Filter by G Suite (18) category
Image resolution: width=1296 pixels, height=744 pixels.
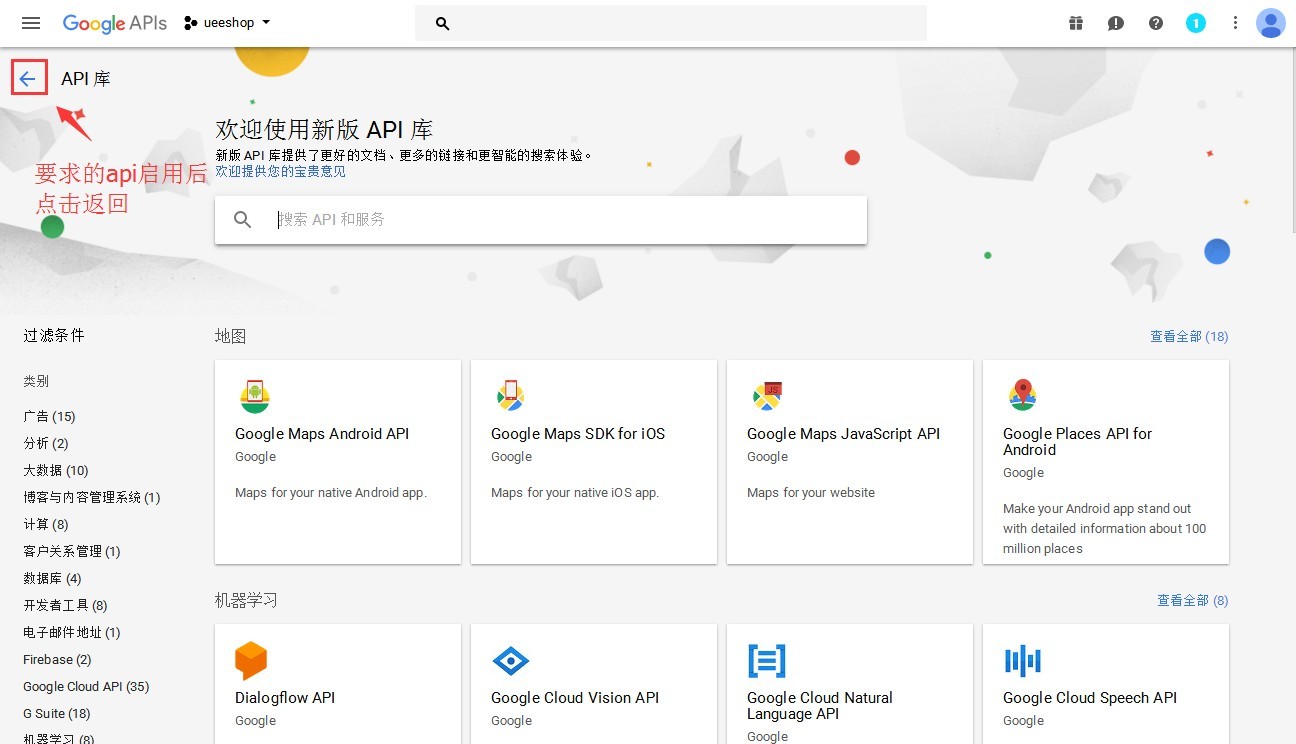coord(57,713)
